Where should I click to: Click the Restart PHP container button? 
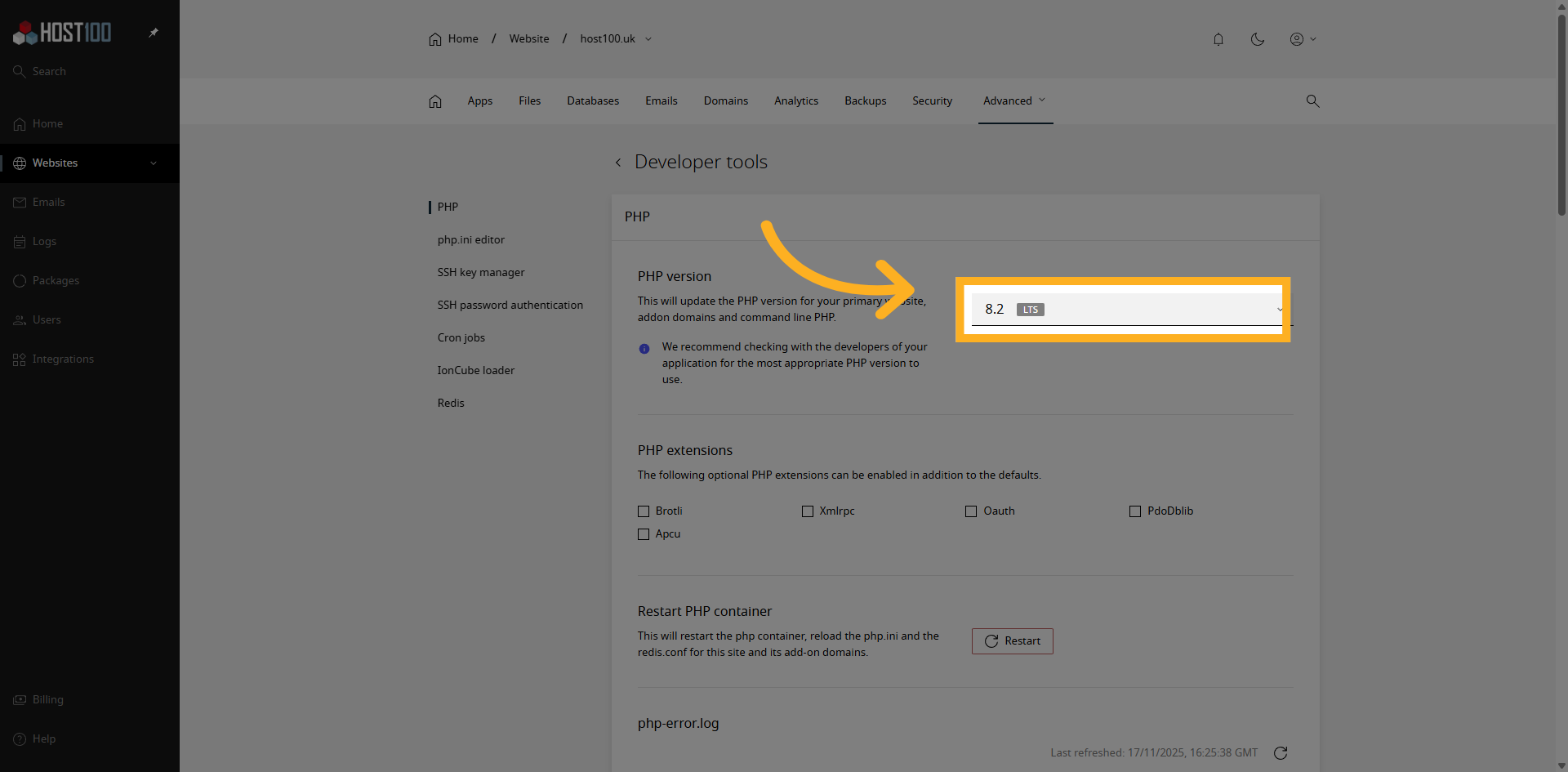coord(1013,641)
